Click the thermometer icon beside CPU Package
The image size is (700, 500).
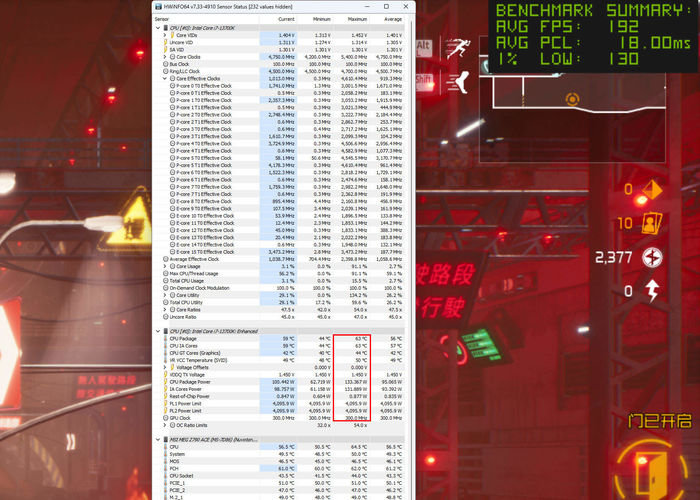click(166, 338)
